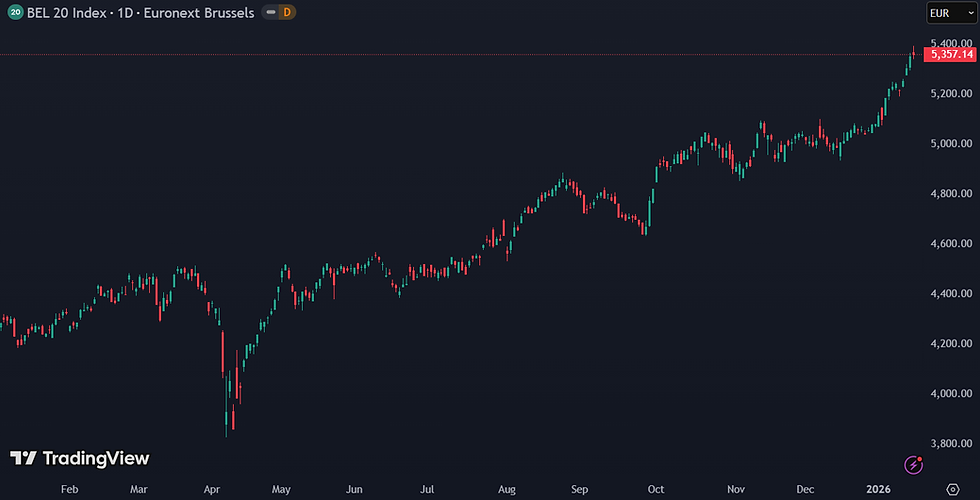Open the EUR currency dropdown

(950, 13)
